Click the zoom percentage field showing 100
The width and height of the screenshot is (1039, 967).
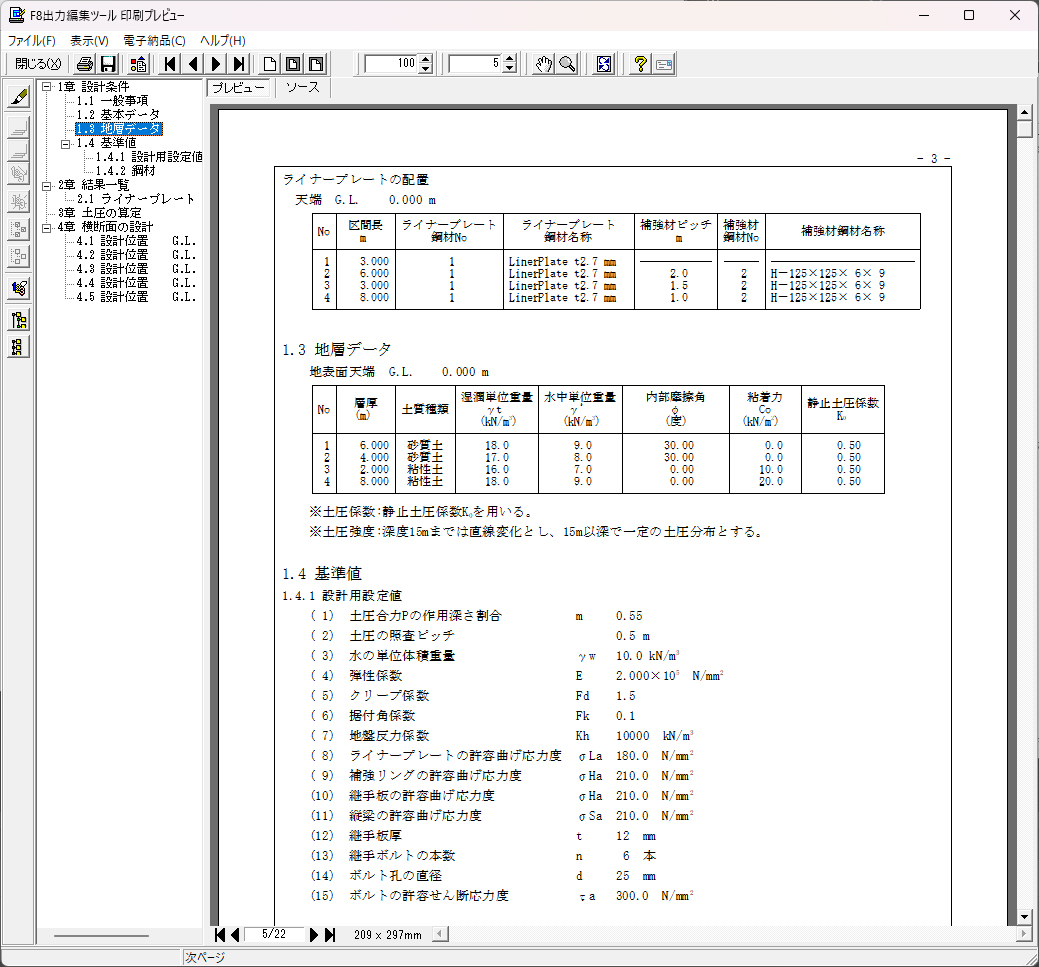392,64
